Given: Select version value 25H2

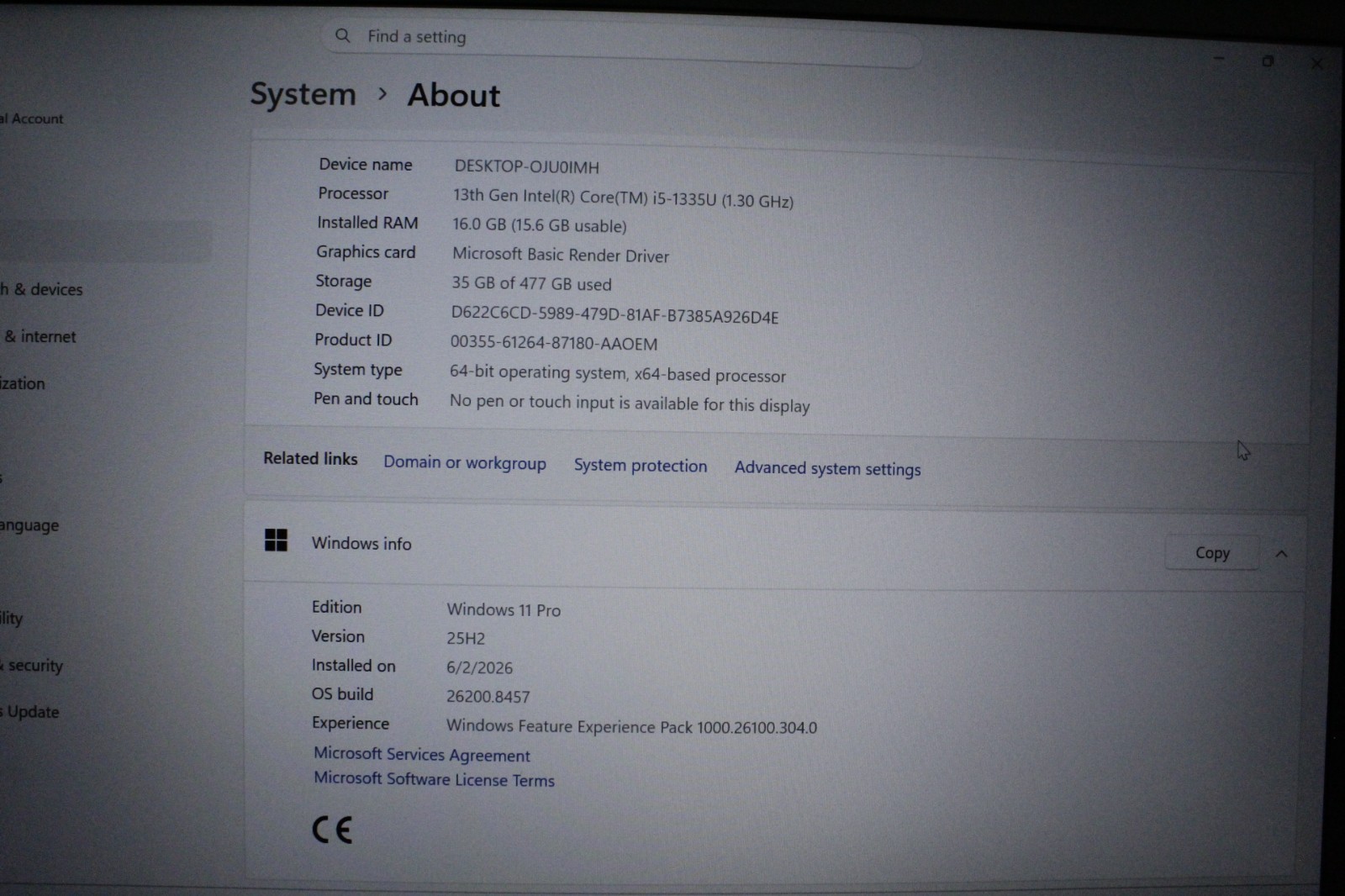Looking at the screenshot, I should point(466,638).
